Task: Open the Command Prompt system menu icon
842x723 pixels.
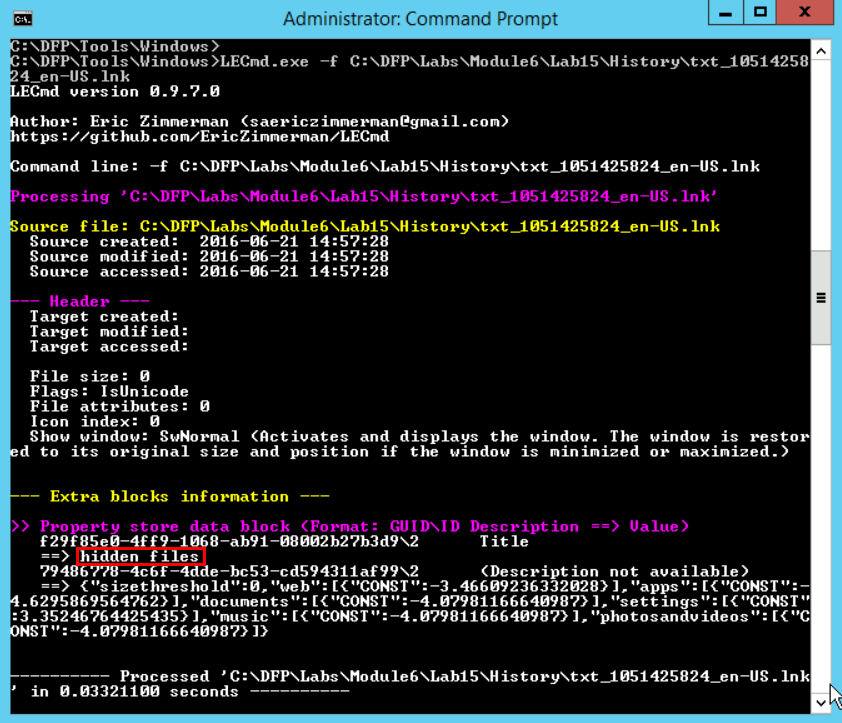Action: pyautogui.click(x=21, y=18)
